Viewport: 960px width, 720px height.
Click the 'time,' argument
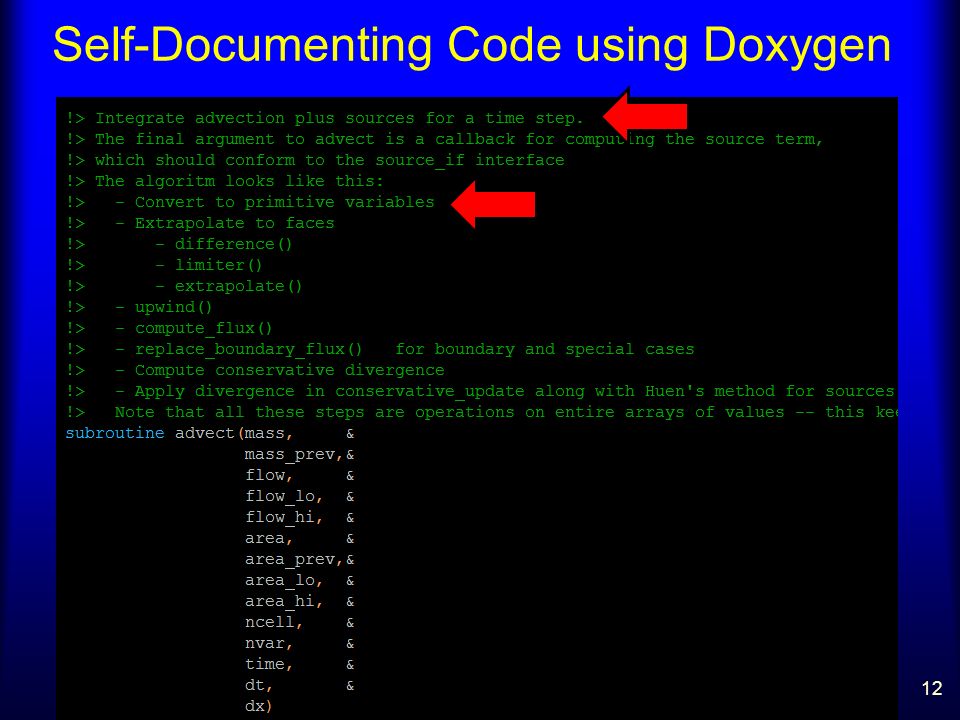point(268,664)
